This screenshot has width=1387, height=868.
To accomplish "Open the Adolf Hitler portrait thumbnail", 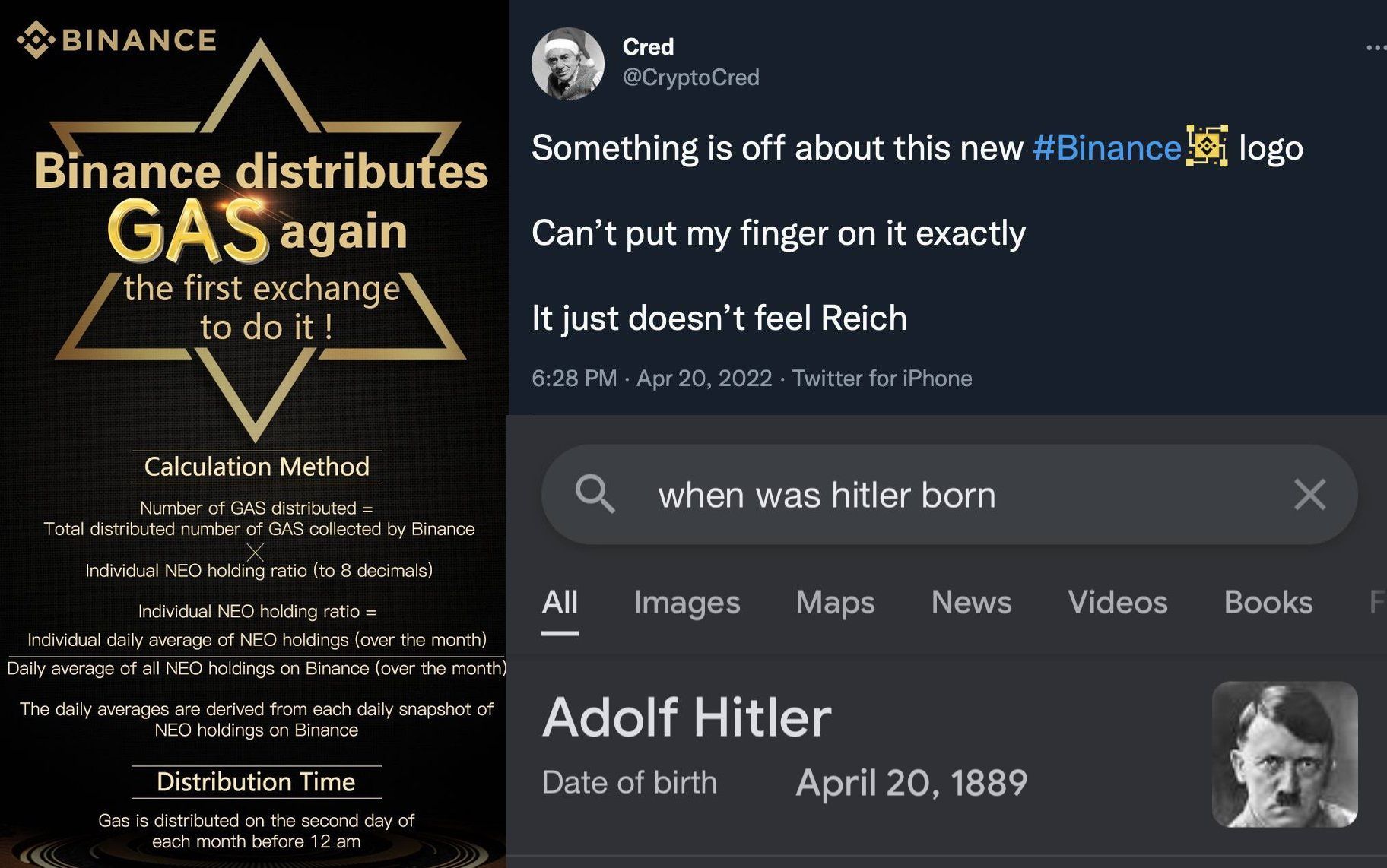I will pos(1284,754).
